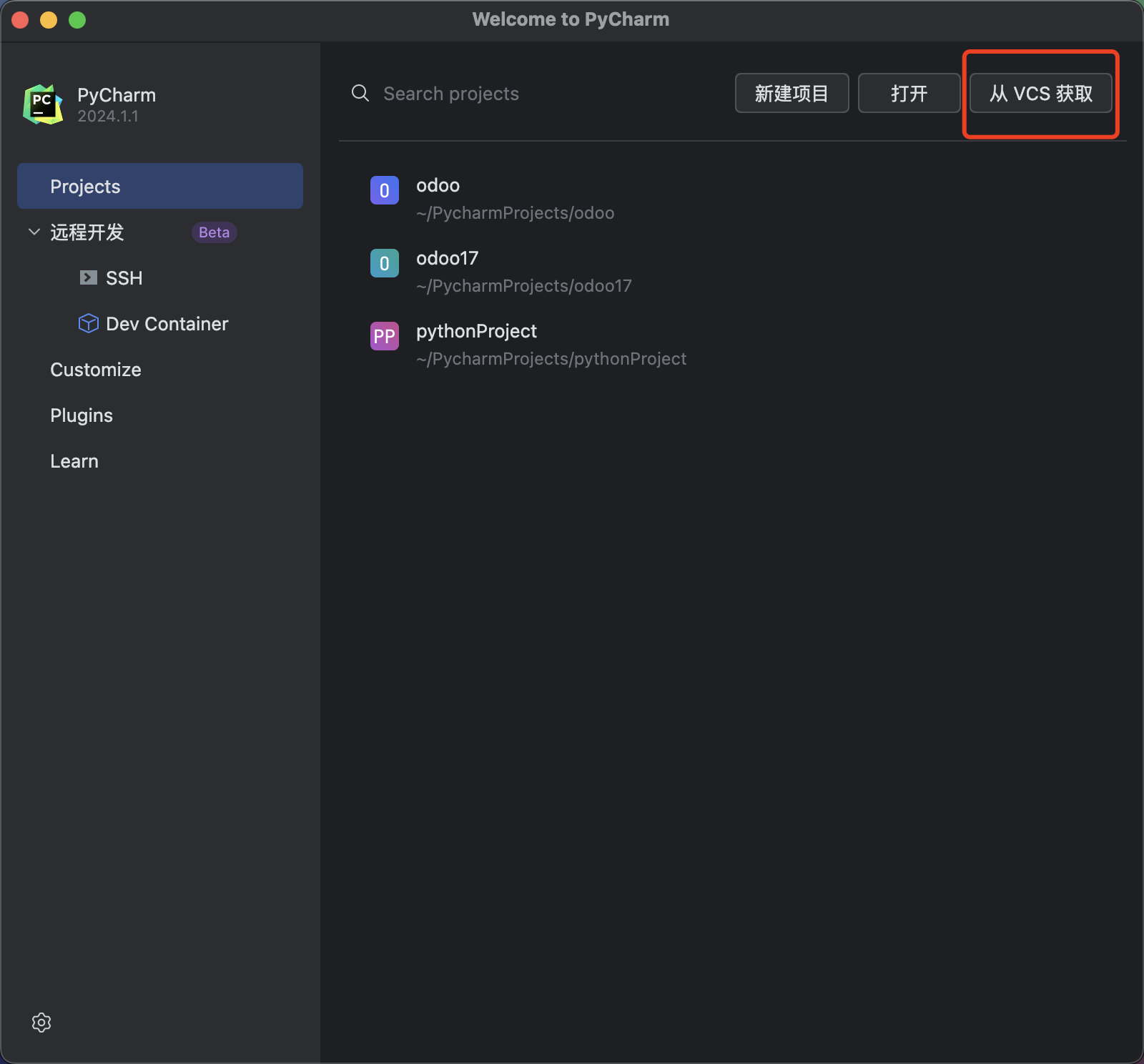Click the SSH terminal icon
Screen dimensions: 1144x1064
pos(89,277)
